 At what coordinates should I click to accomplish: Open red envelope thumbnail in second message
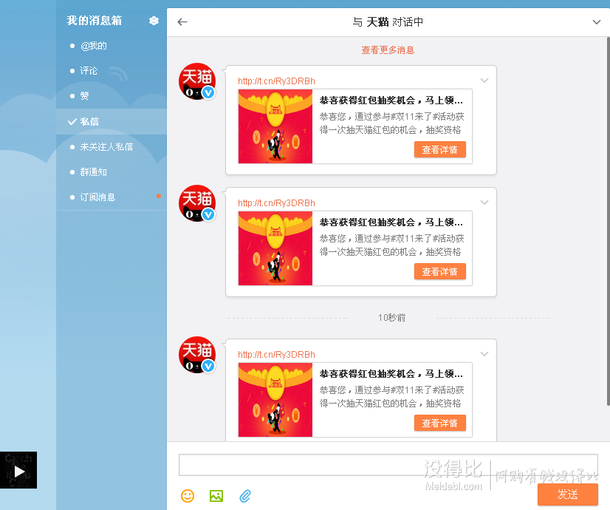[x=275, y=248]
